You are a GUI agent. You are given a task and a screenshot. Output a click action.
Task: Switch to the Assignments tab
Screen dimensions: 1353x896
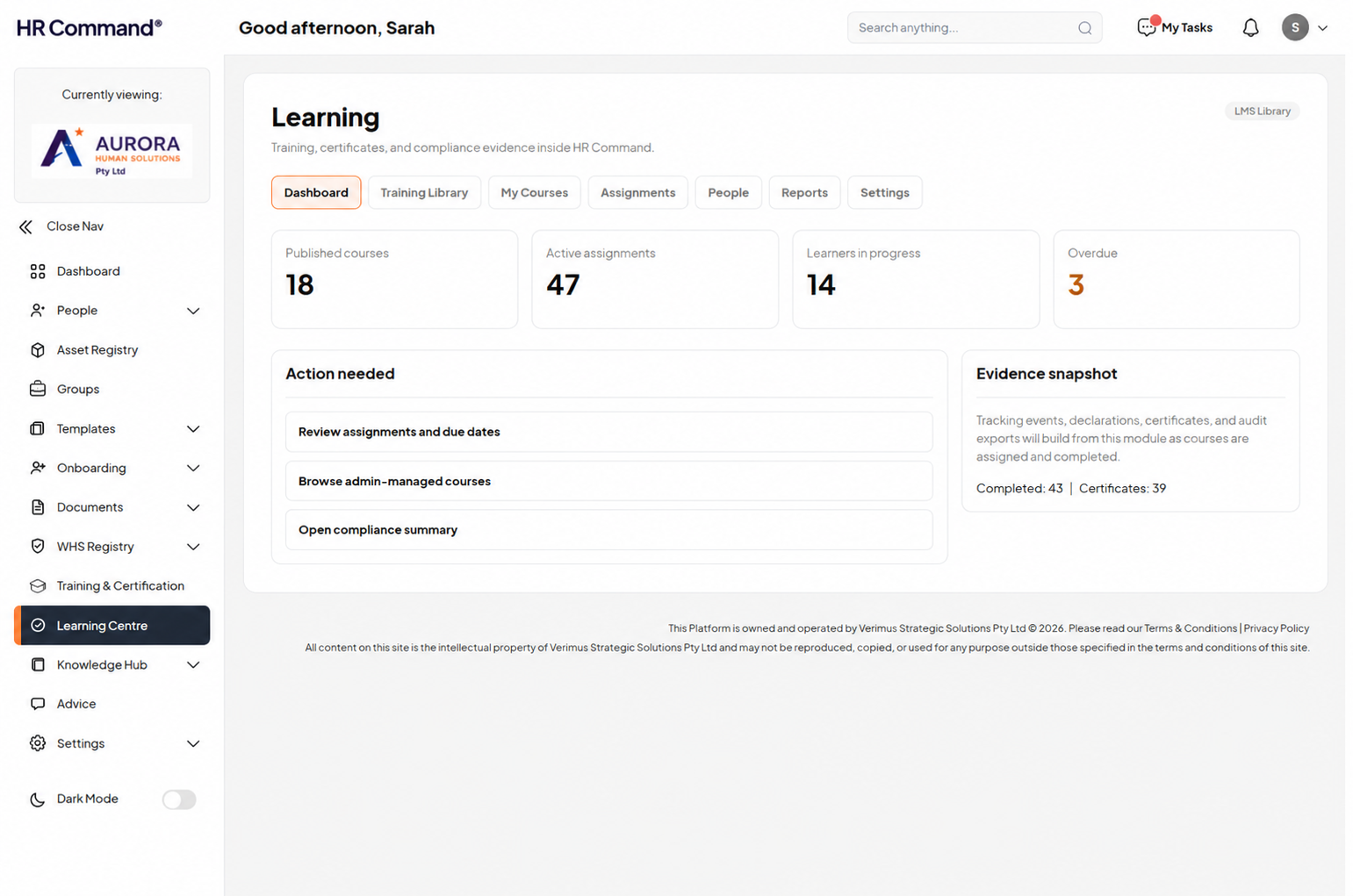(637, 192)
